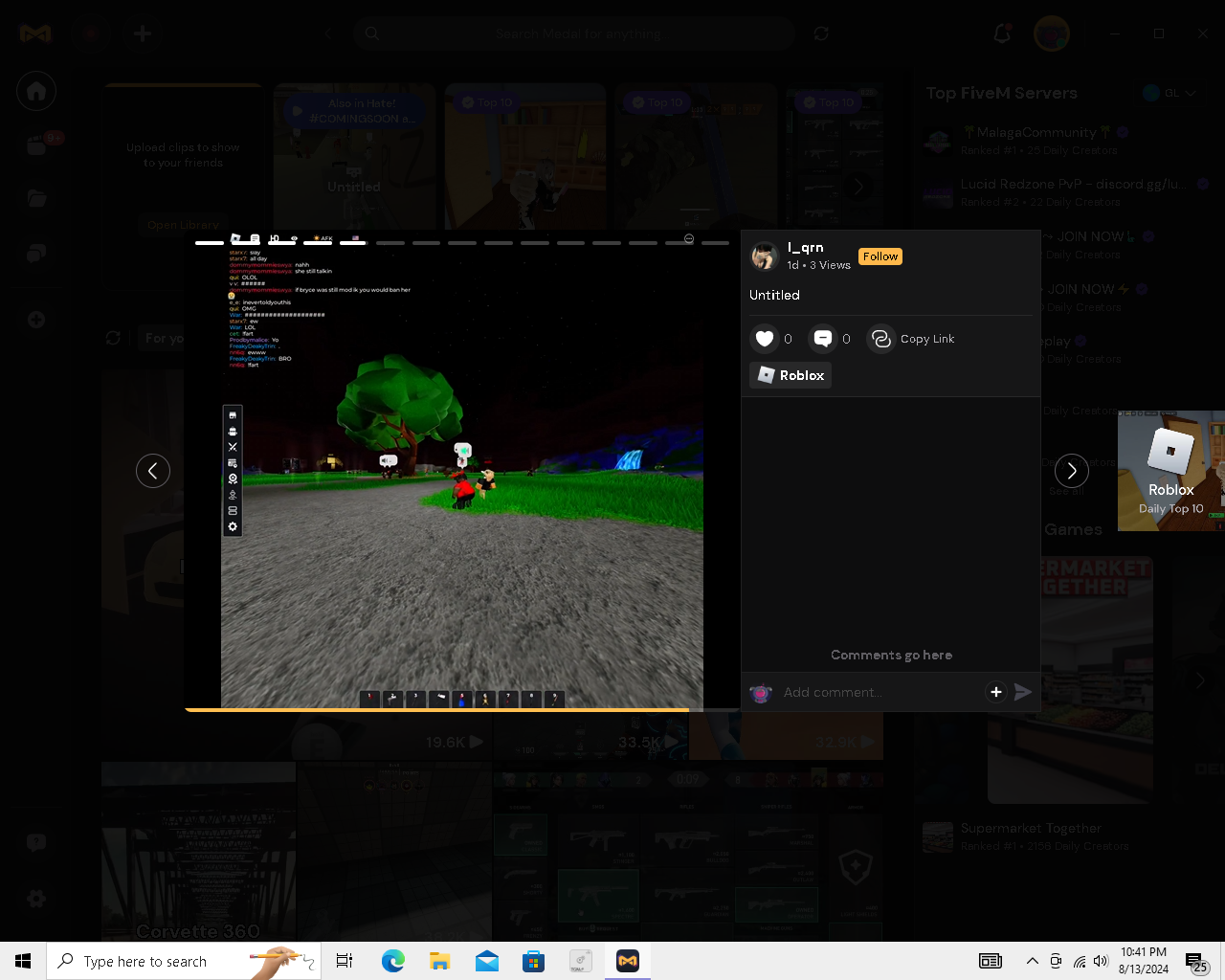Open Microsoft Store from taskbar
The image size is (1225, 980).
(533, 961)
